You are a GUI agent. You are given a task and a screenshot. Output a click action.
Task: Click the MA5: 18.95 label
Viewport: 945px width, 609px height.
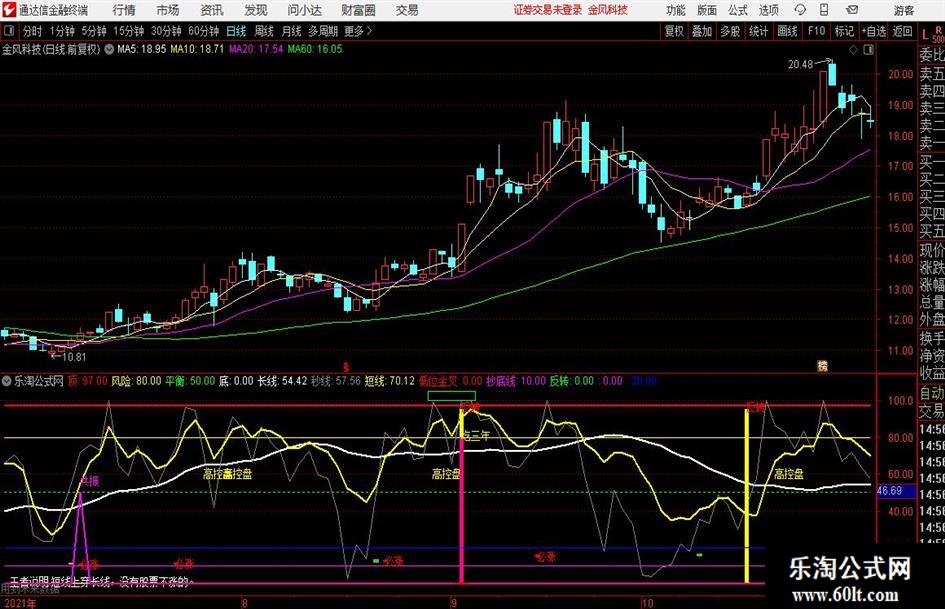tap(141, 49)
